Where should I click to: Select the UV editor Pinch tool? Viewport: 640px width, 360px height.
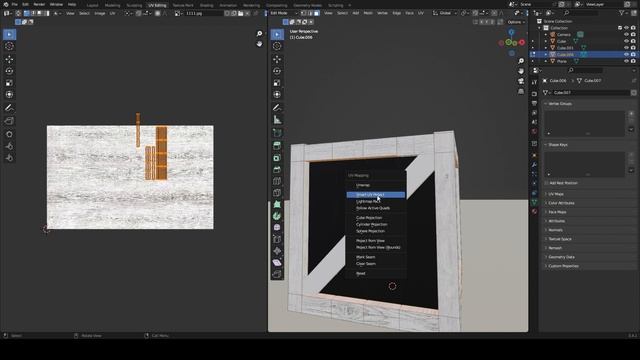pos(9,158)
